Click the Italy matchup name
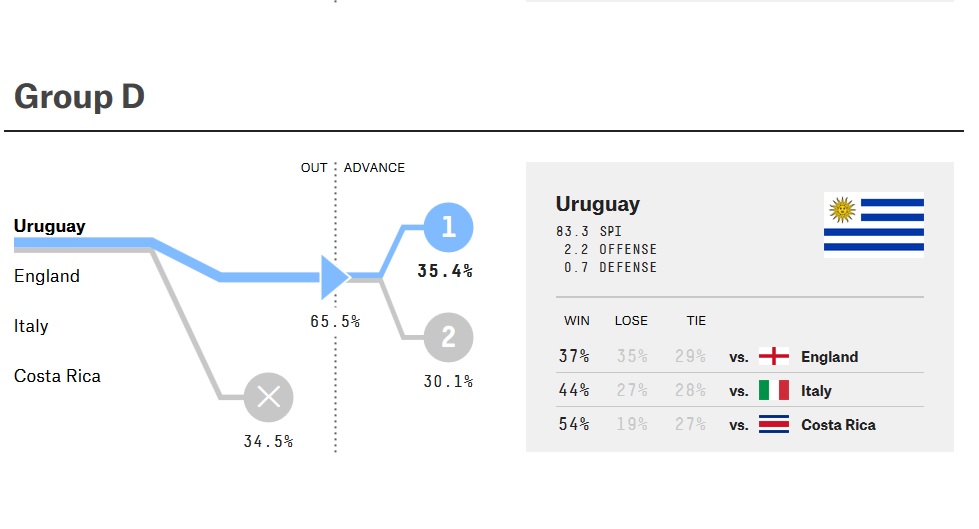Screen dimensions: 979x529 816,391
